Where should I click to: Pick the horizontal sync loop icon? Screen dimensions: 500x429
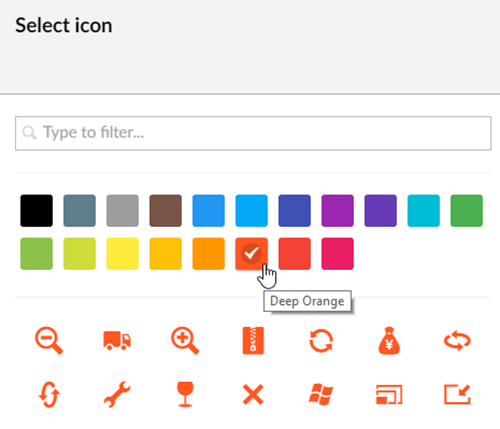(x=457, y=341)
